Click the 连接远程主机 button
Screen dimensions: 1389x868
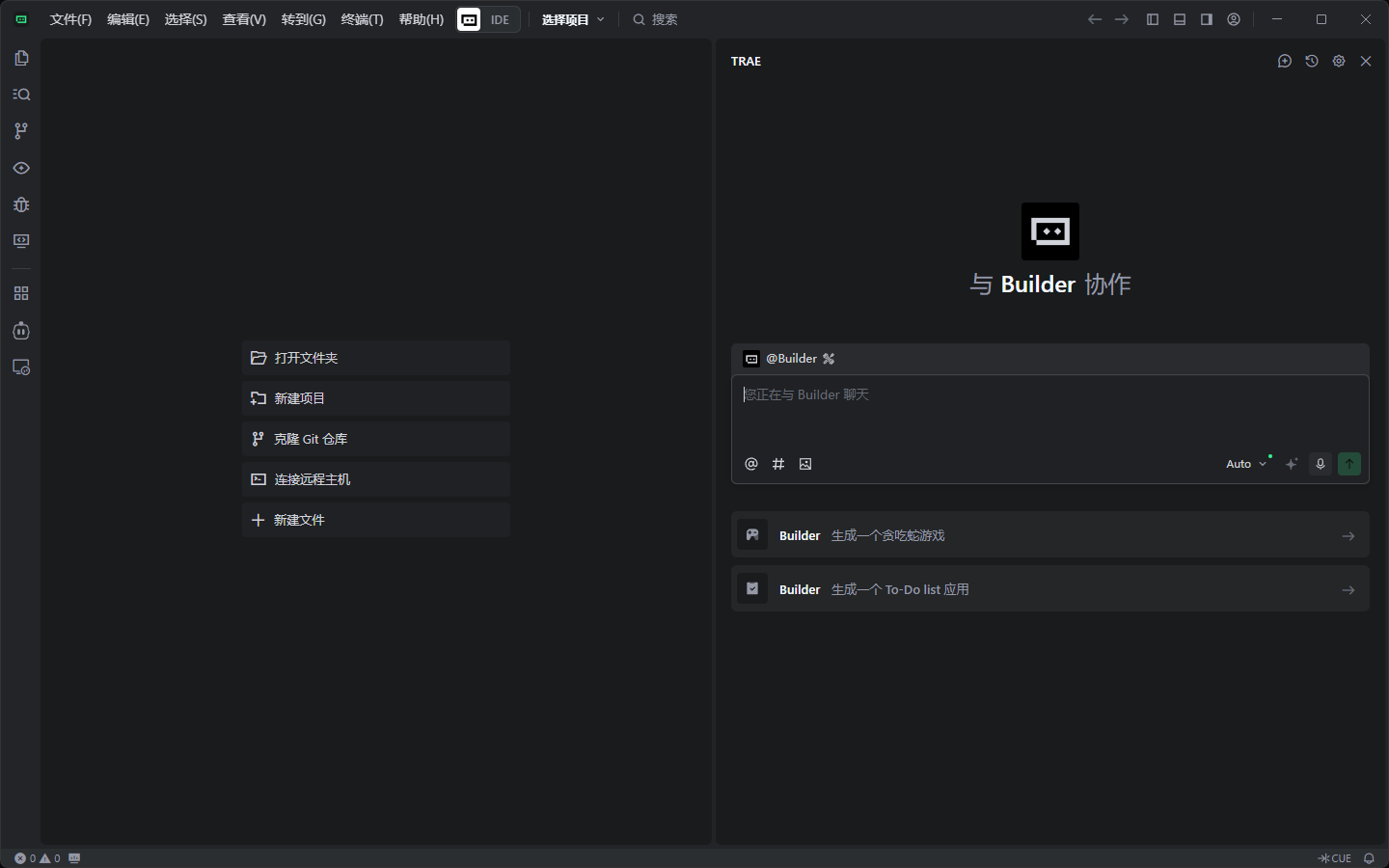point(376,479)
